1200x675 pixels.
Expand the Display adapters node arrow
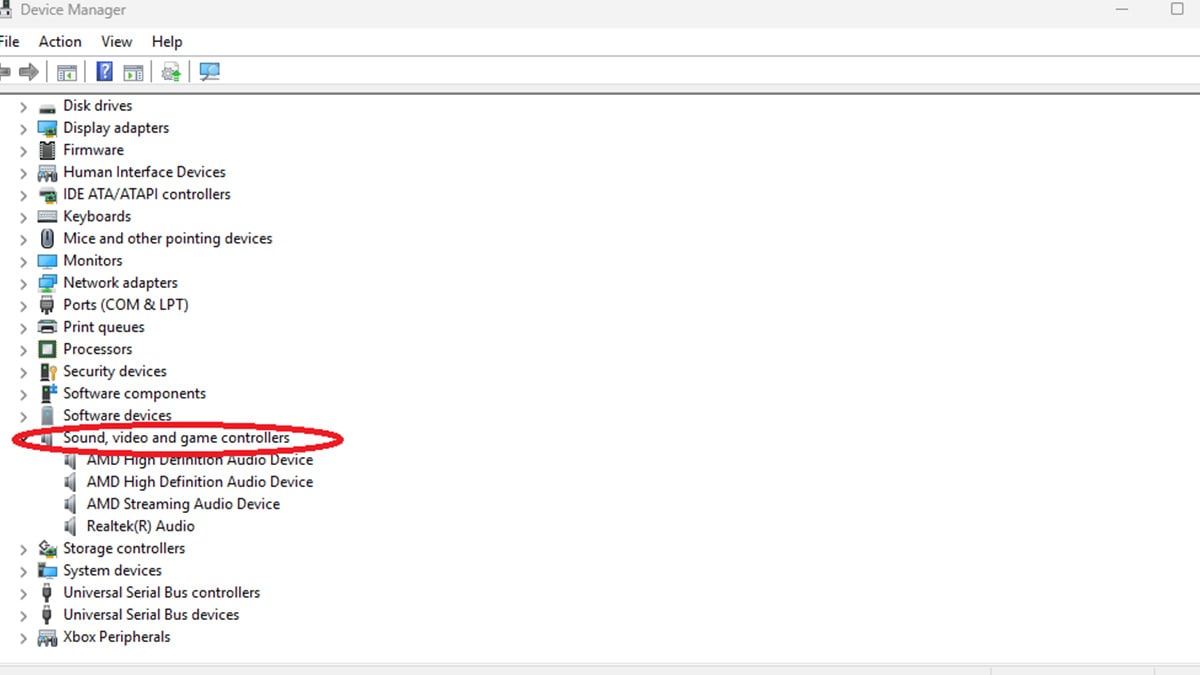(x=23, y=128)
